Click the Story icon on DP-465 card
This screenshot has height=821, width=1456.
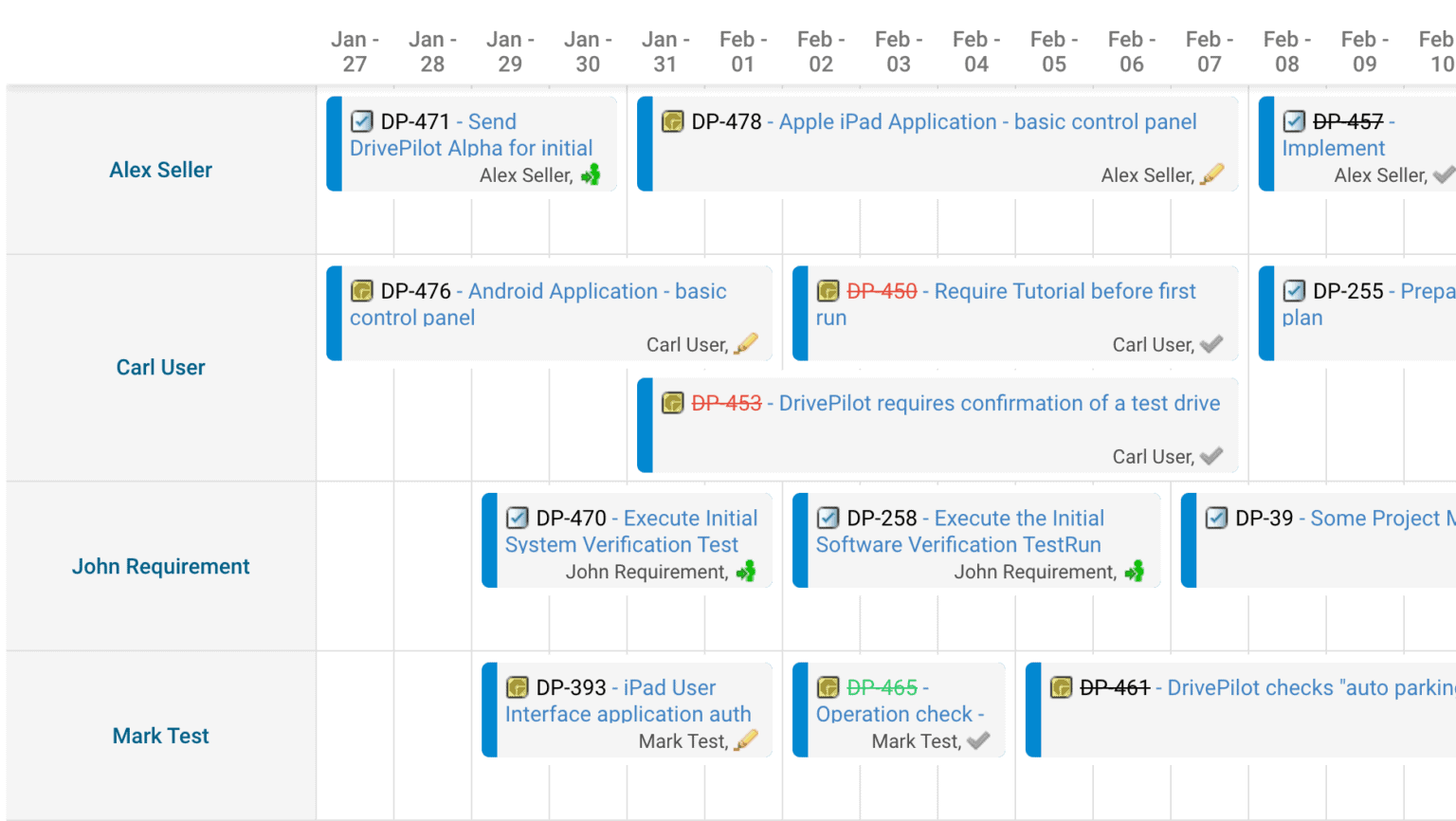[x=828, y=687]
